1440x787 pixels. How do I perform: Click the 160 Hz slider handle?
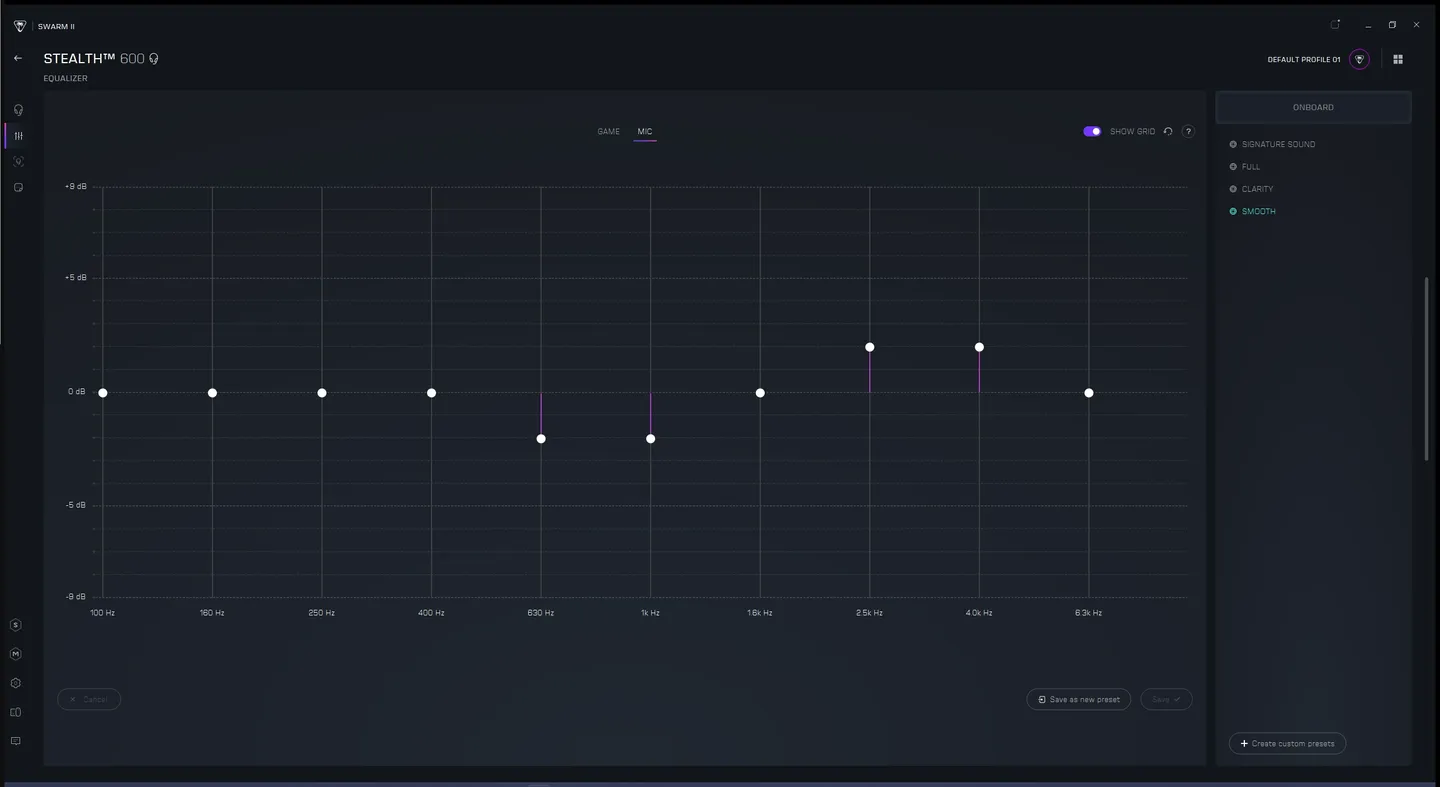coord(212,393)
